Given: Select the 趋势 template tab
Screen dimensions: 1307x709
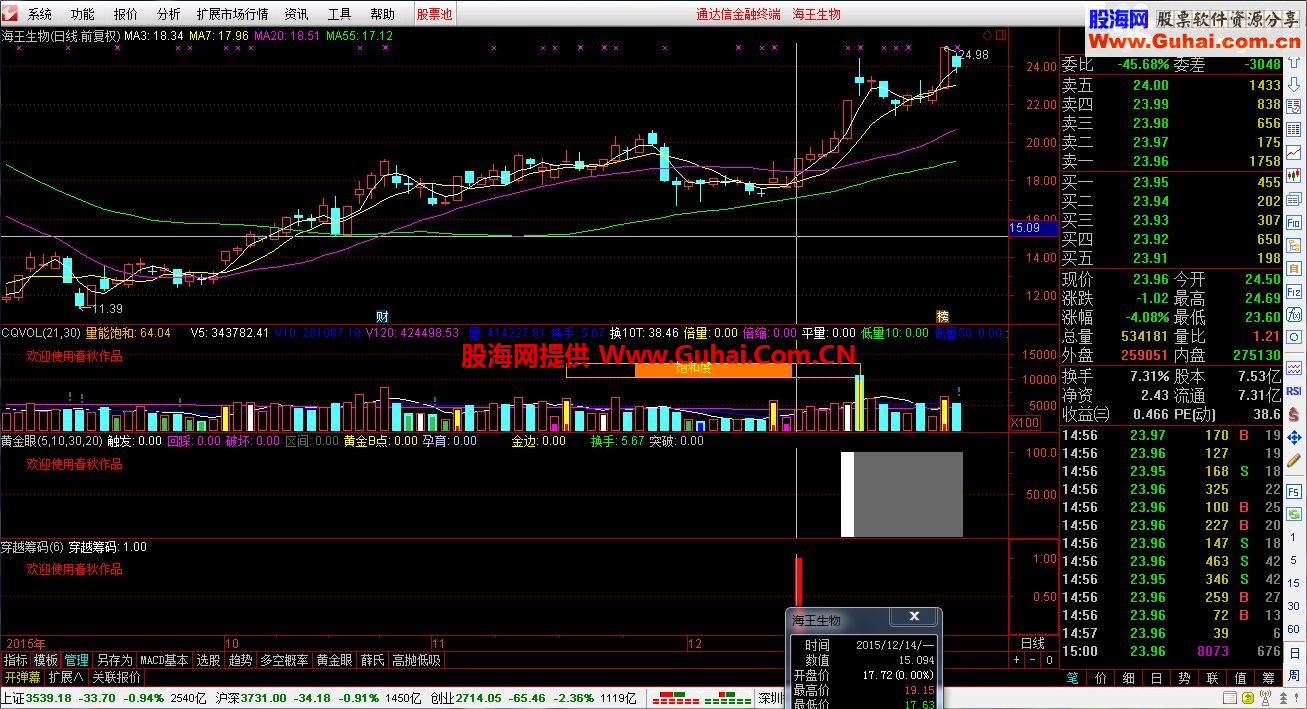Looking at the screenshot, I should (x=240, y=660).
